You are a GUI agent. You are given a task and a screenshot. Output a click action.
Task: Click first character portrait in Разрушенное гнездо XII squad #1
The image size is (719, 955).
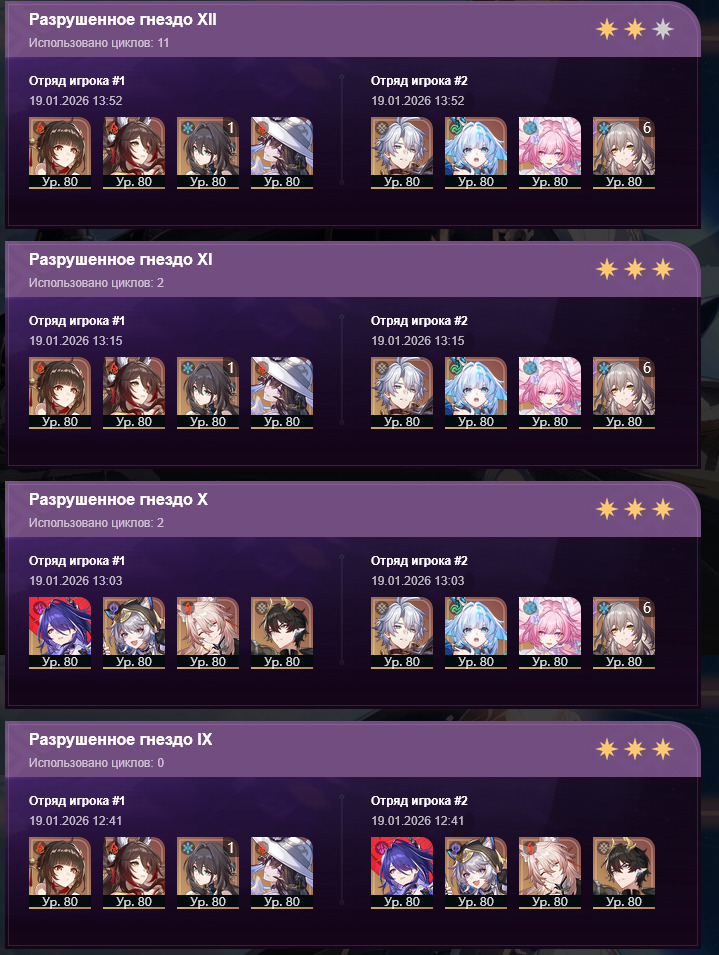click(x=60, y=153)
